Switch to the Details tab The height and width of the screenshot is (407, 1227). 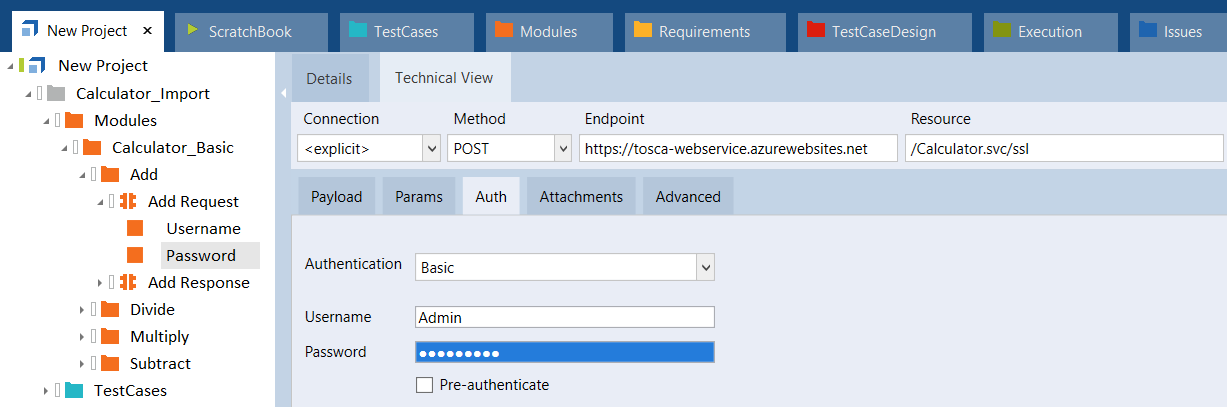(329, 78)
